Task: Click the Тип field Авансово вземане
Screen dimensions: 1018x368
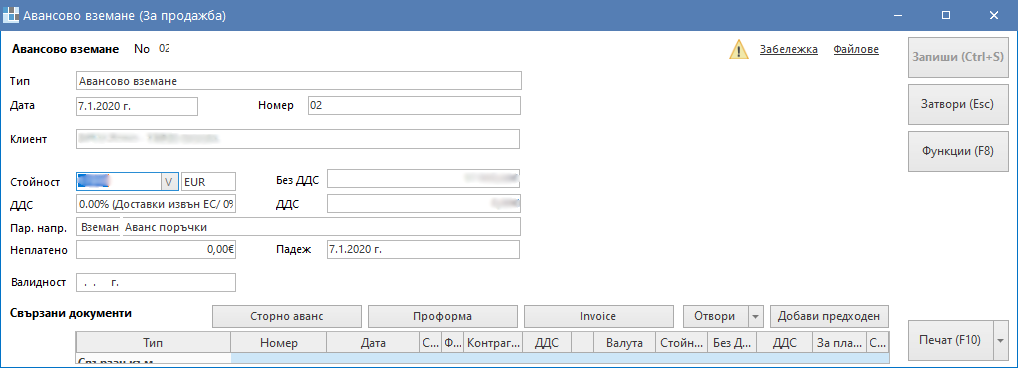Action: pos(299,81)
